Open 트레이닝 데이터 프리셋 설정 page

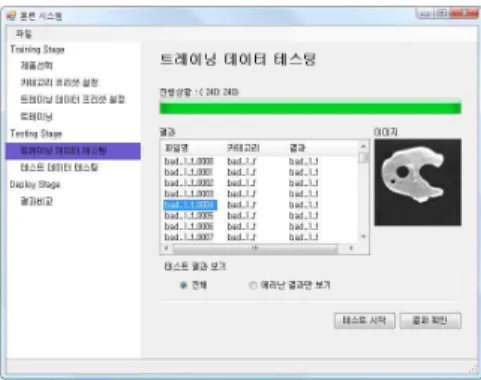pos(73,99)
